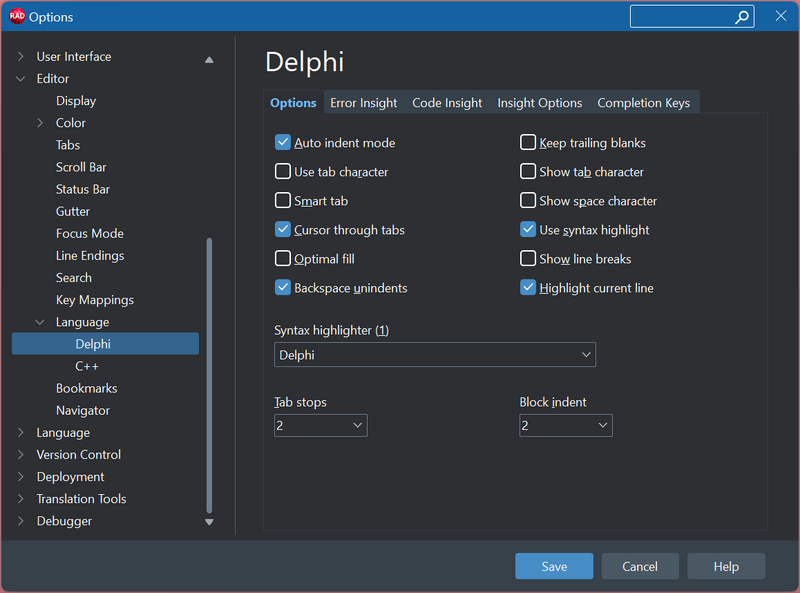The height and width of the screenshot is (593, 800).
Task: Select the Delphi language item
Action: (x=105, y=343)
